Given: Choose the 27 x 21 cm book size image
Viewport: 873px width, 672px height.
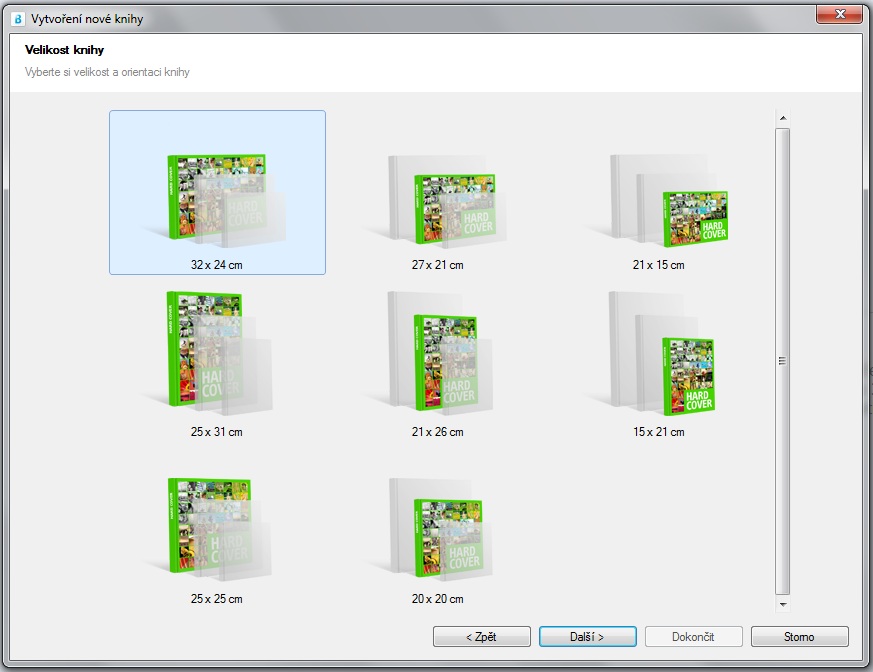Looking at the screenshot, I should pyautogui.click(x=438, y=200).
